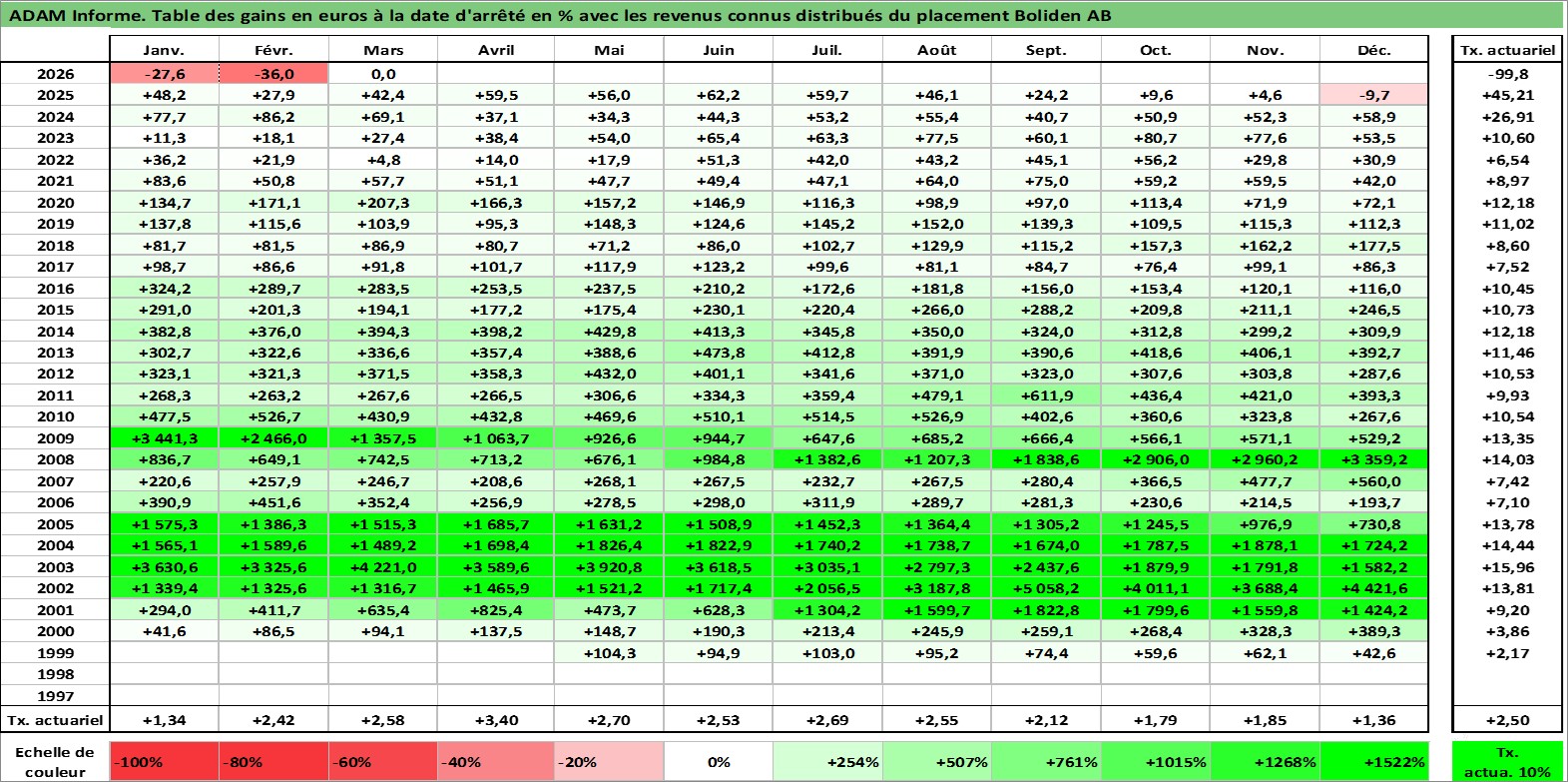Click the +1522% bright green legend swatch
Viewport: 1568px width, 782px height.
coord(1374,761)
